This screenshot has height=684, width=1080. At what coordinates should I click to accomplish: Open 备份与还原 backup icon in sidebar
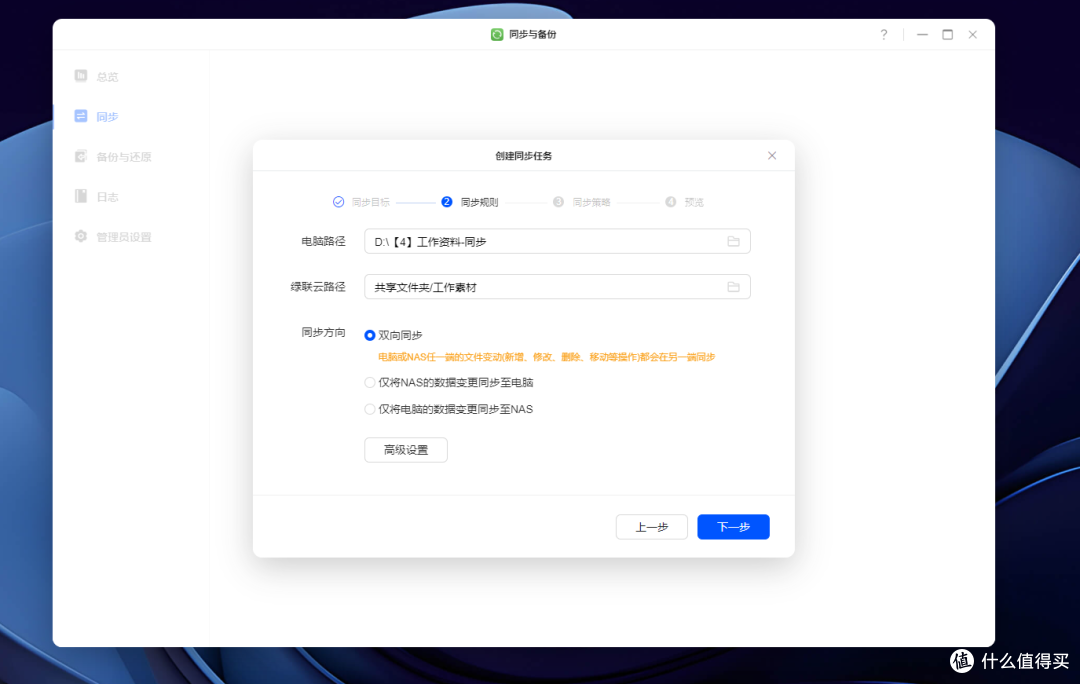tap(81, 156)
